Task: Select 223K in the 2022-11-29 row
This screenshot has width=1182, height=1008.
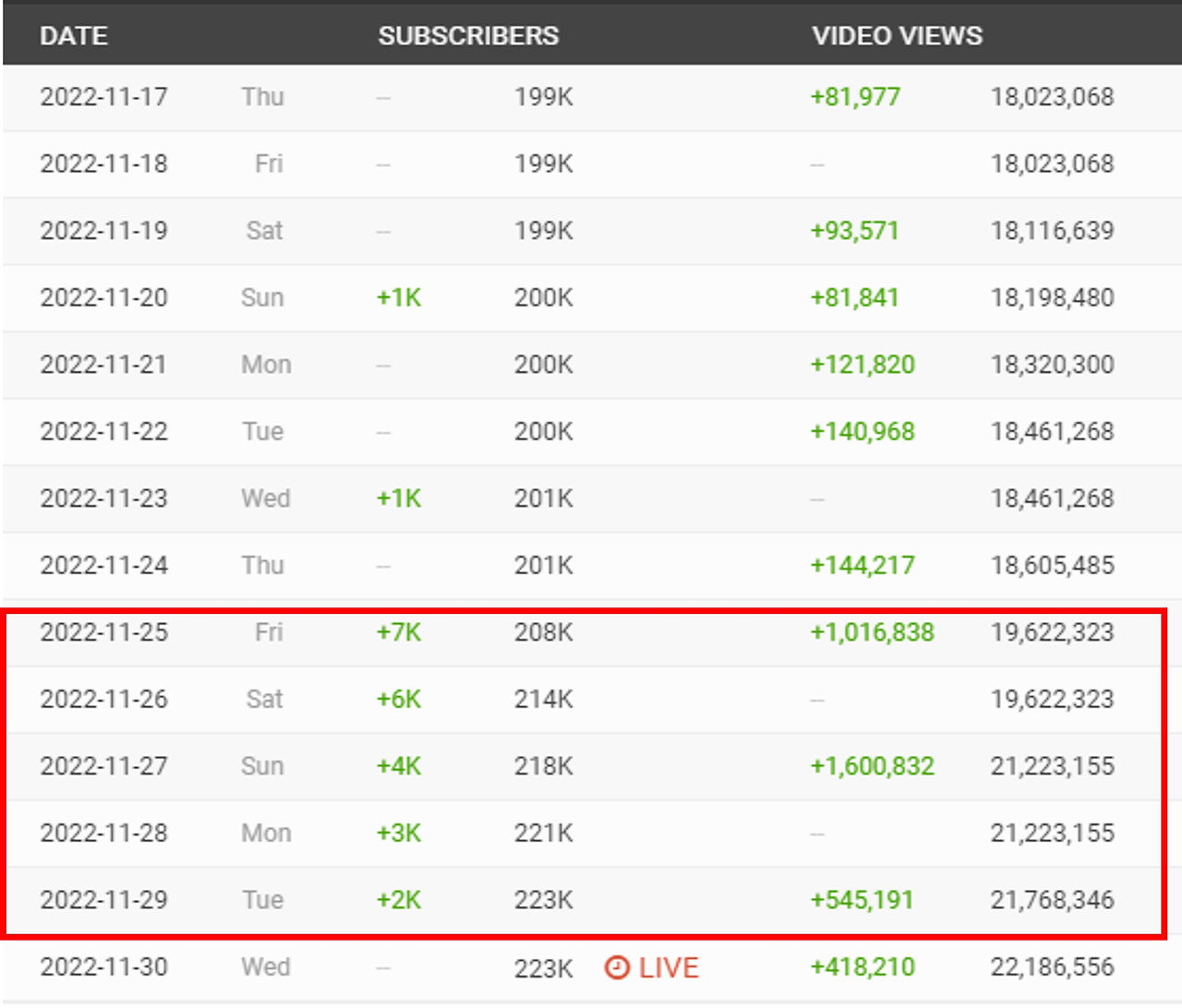Action: (544, 900)
